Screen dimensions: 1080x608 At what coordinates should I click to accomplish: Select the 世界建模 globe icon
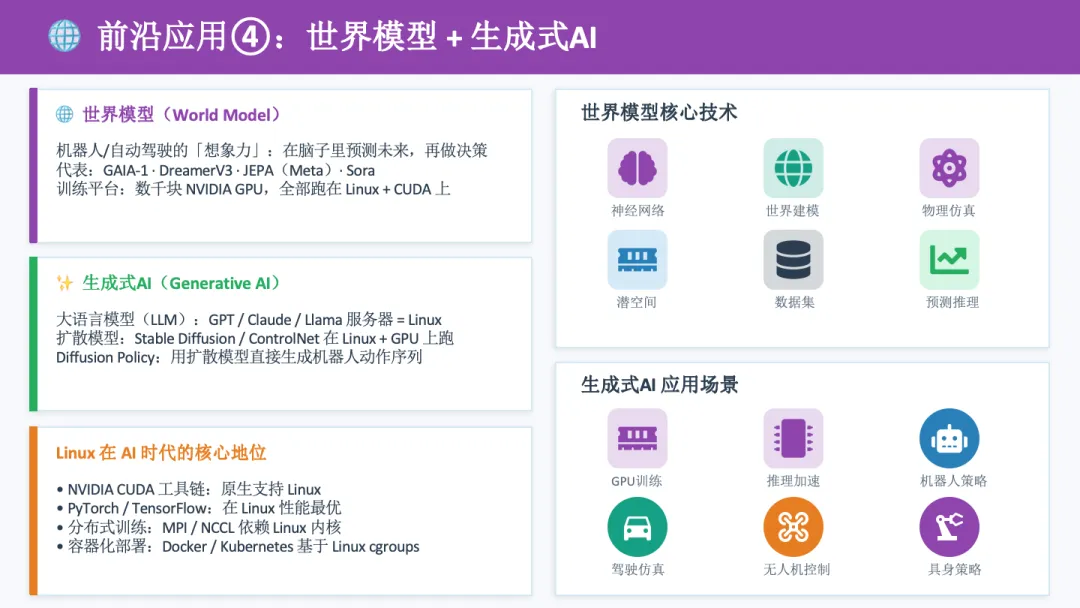click(x=793, y=168)
